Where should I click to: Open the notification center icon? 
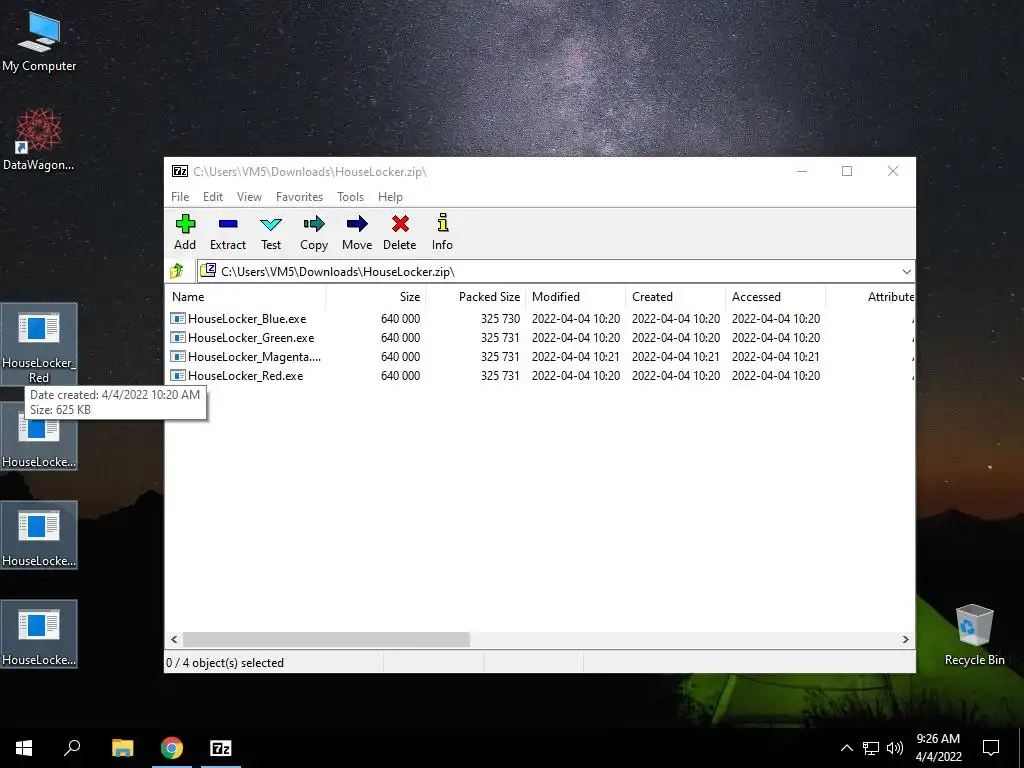pyautogui.click(x=991, y=748)
